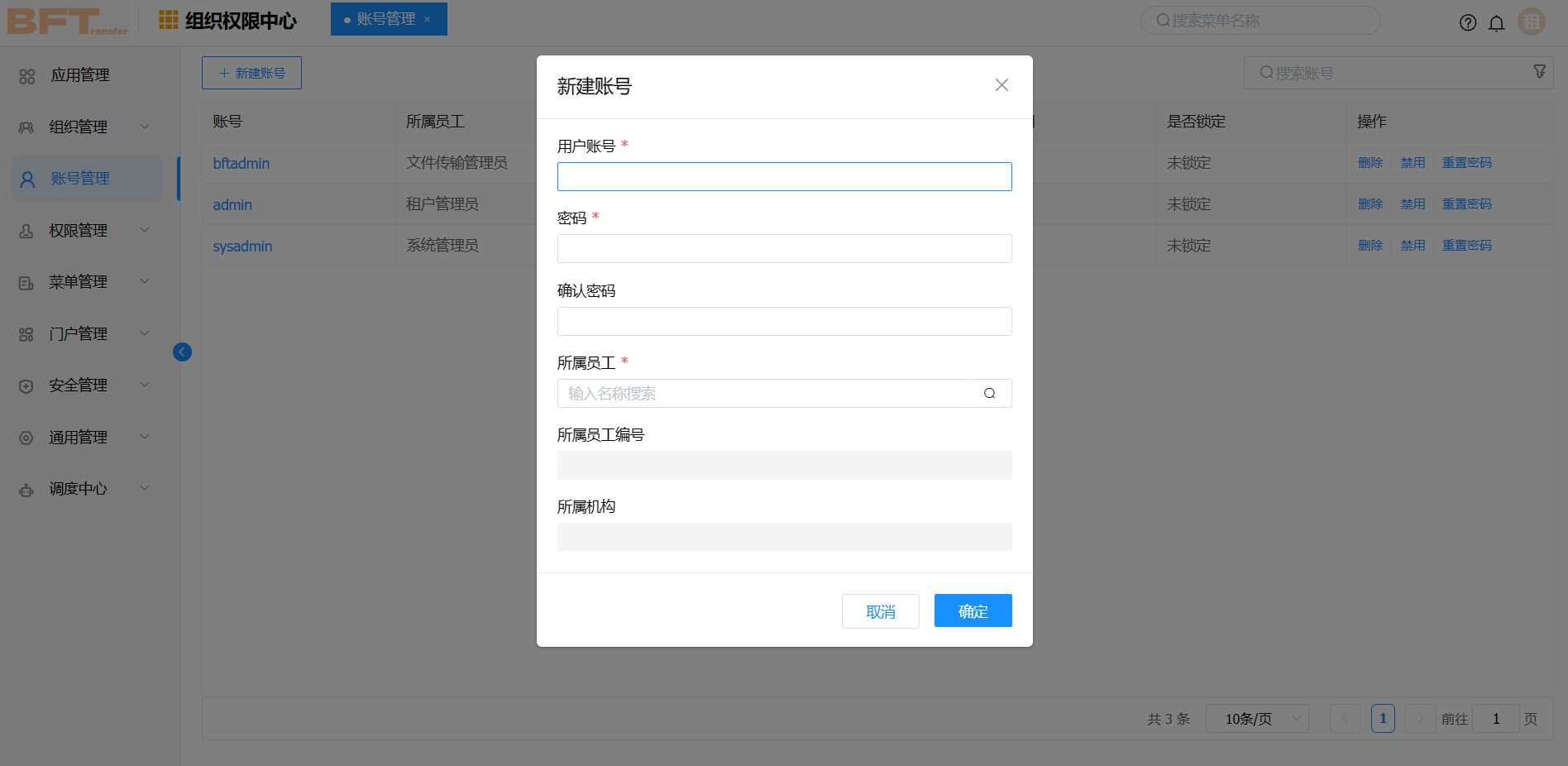The width and height of the screenshot is (1568, 766).
Task: Click the filter icon in the account search box
Action: pos(1539,71)
